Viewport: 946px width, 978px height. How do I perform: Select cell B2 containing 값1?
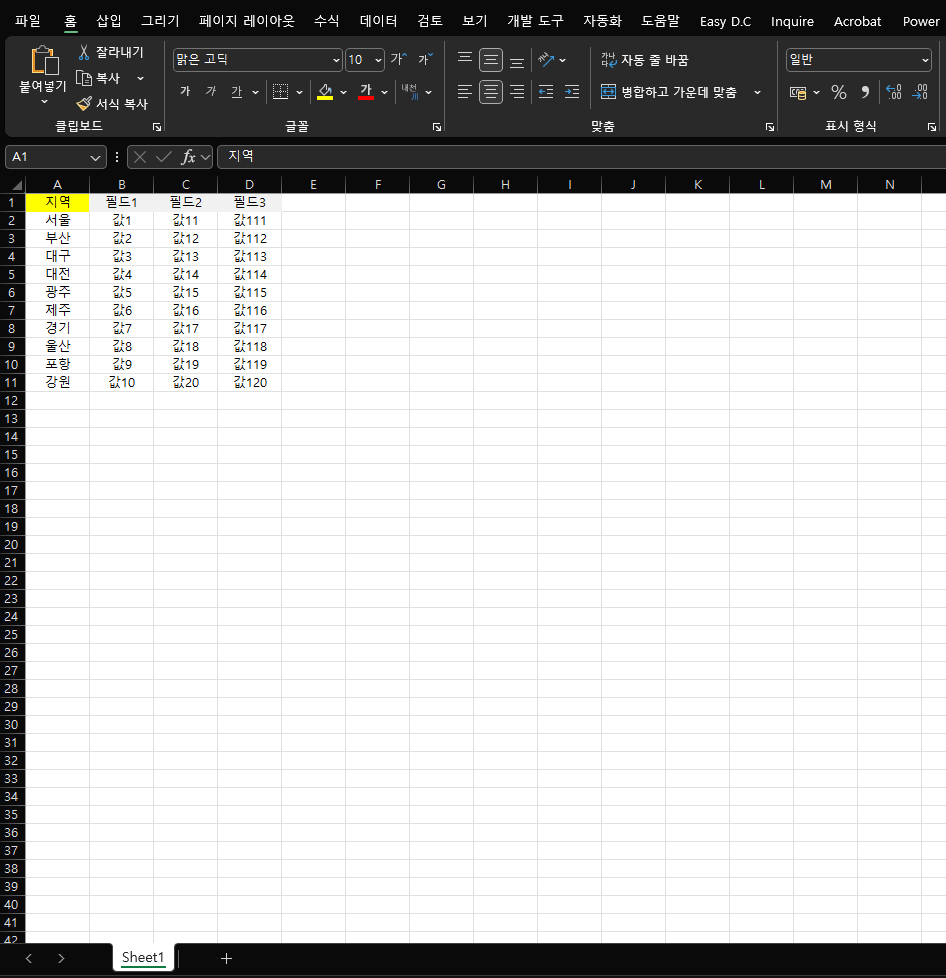[x=121, y=220]
